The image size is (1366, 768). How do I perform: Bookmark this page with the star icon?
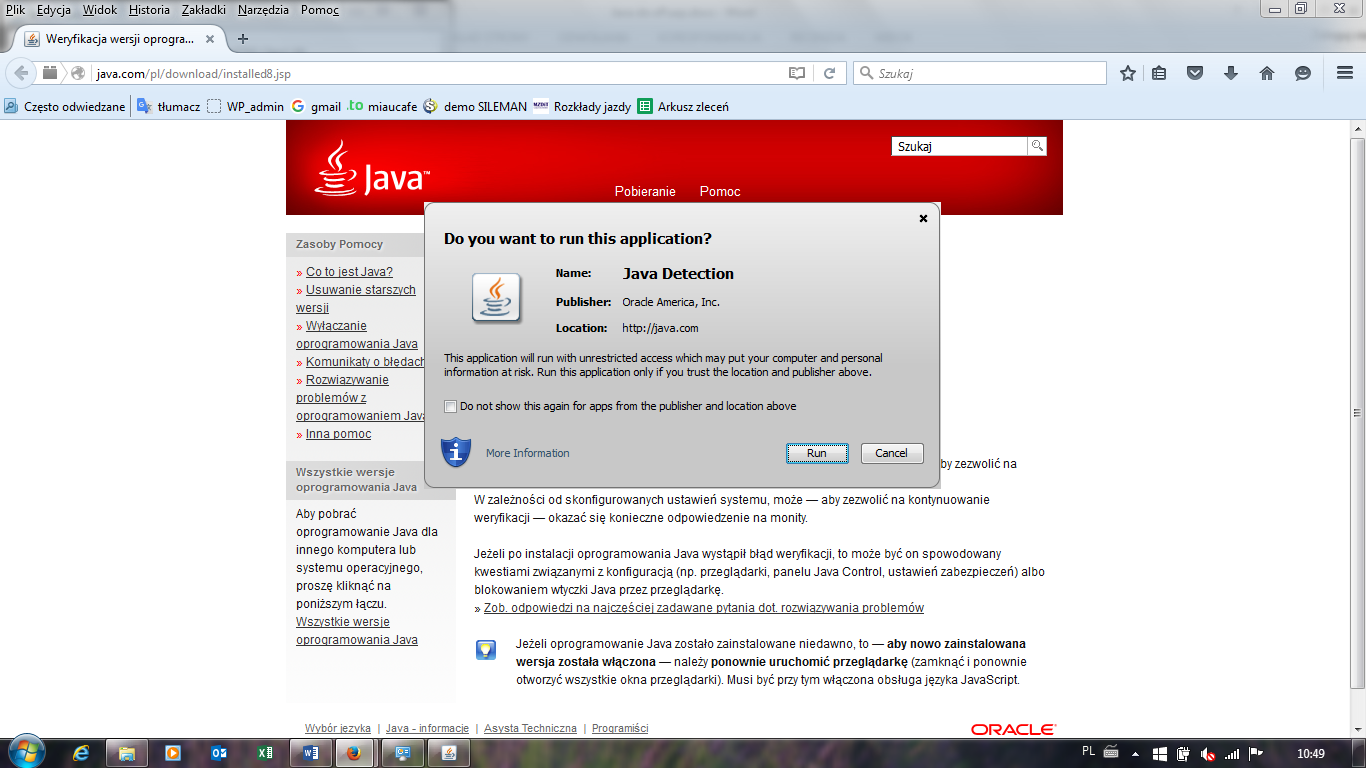tap(1128, 73)
